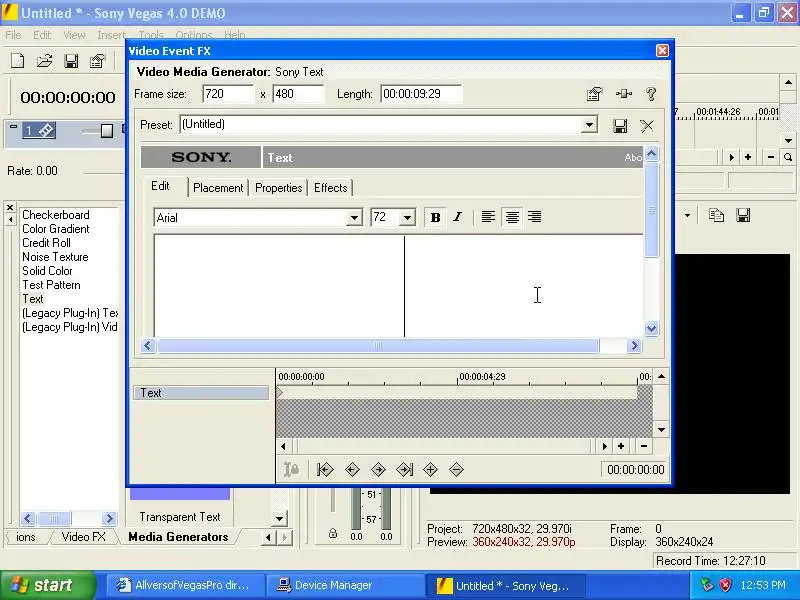Open the font name dropdown
The image size is (800, 600).
[354, 218]
